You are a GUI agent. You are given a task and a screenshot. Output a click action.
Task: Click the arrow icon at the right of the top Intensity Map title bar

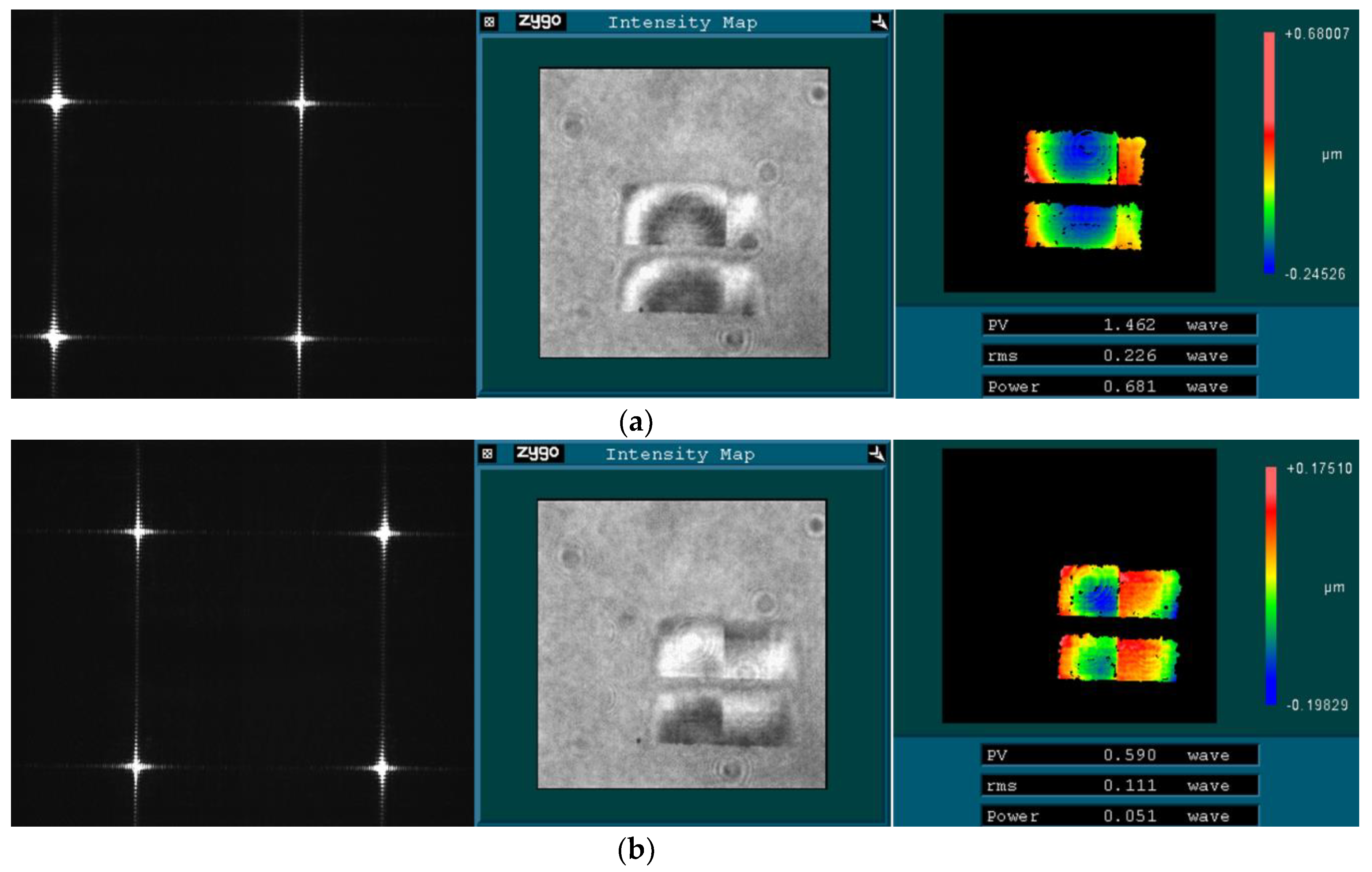[879, 22]
